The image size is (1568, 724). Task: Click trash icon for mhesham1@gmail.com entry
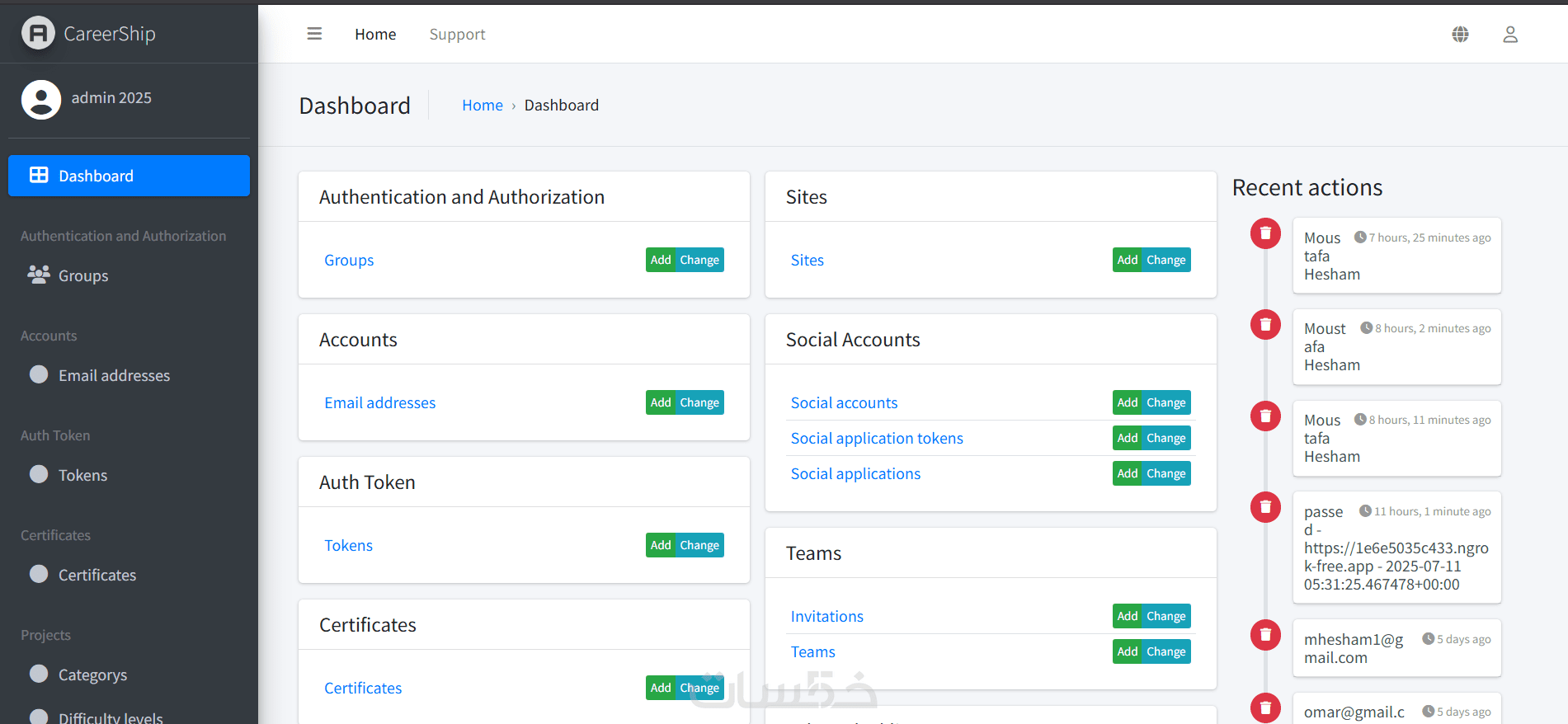(x=1265, y=635)
